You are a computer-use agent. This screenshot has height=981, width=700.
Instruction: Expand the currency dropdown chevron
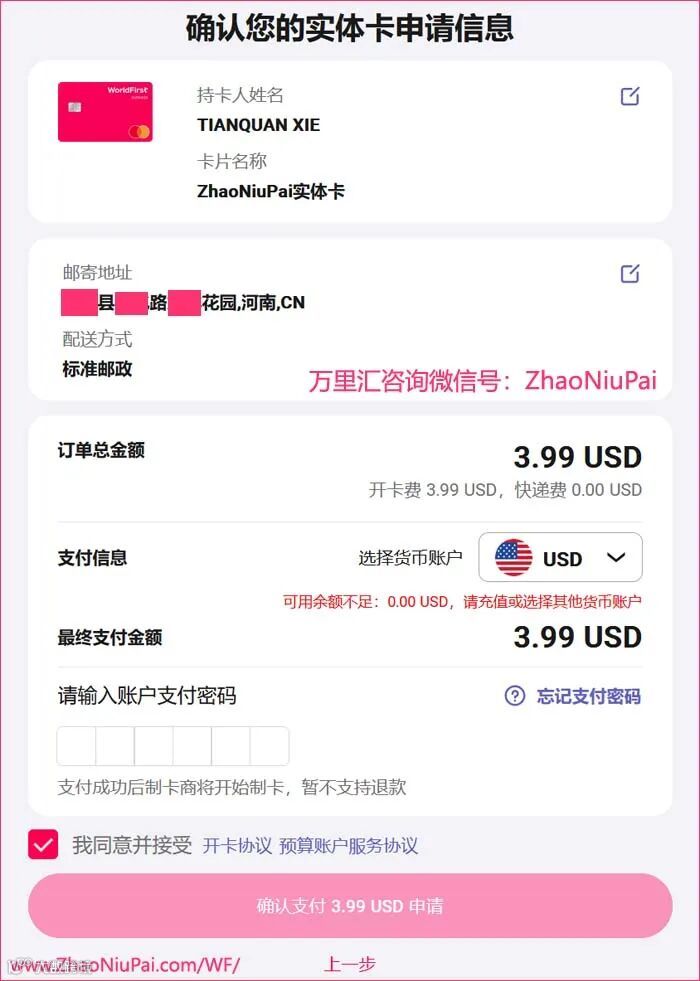(616, 557)
